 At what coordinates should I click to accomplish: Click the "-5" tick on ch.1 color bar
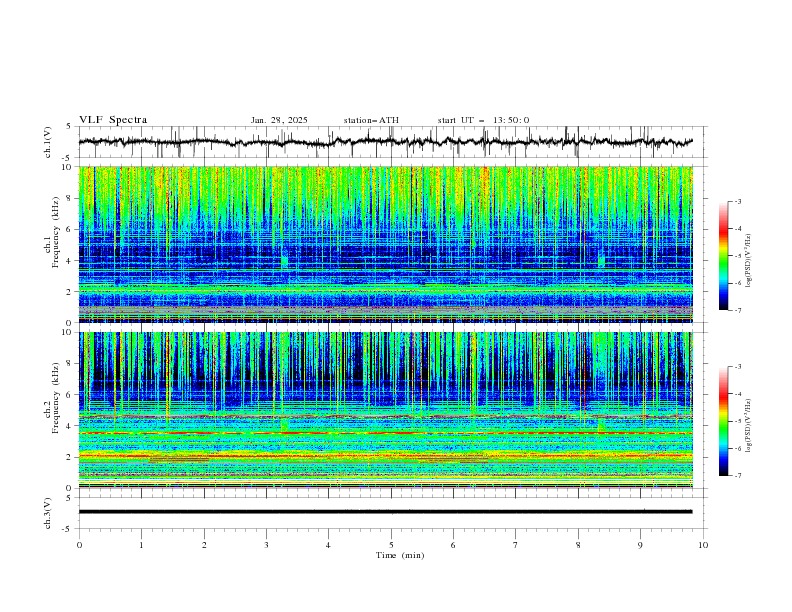737,256
